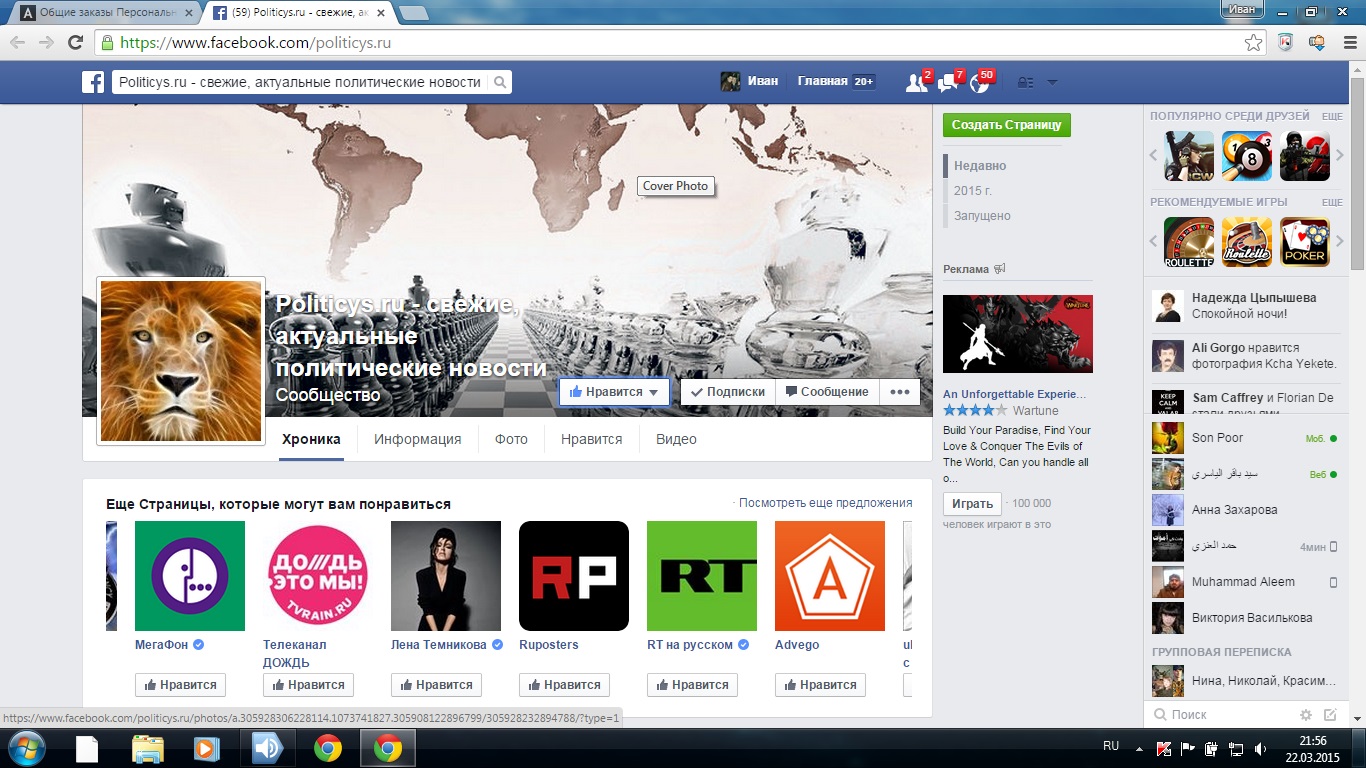Open the Wartune ad image

[x=1018, y=334]
